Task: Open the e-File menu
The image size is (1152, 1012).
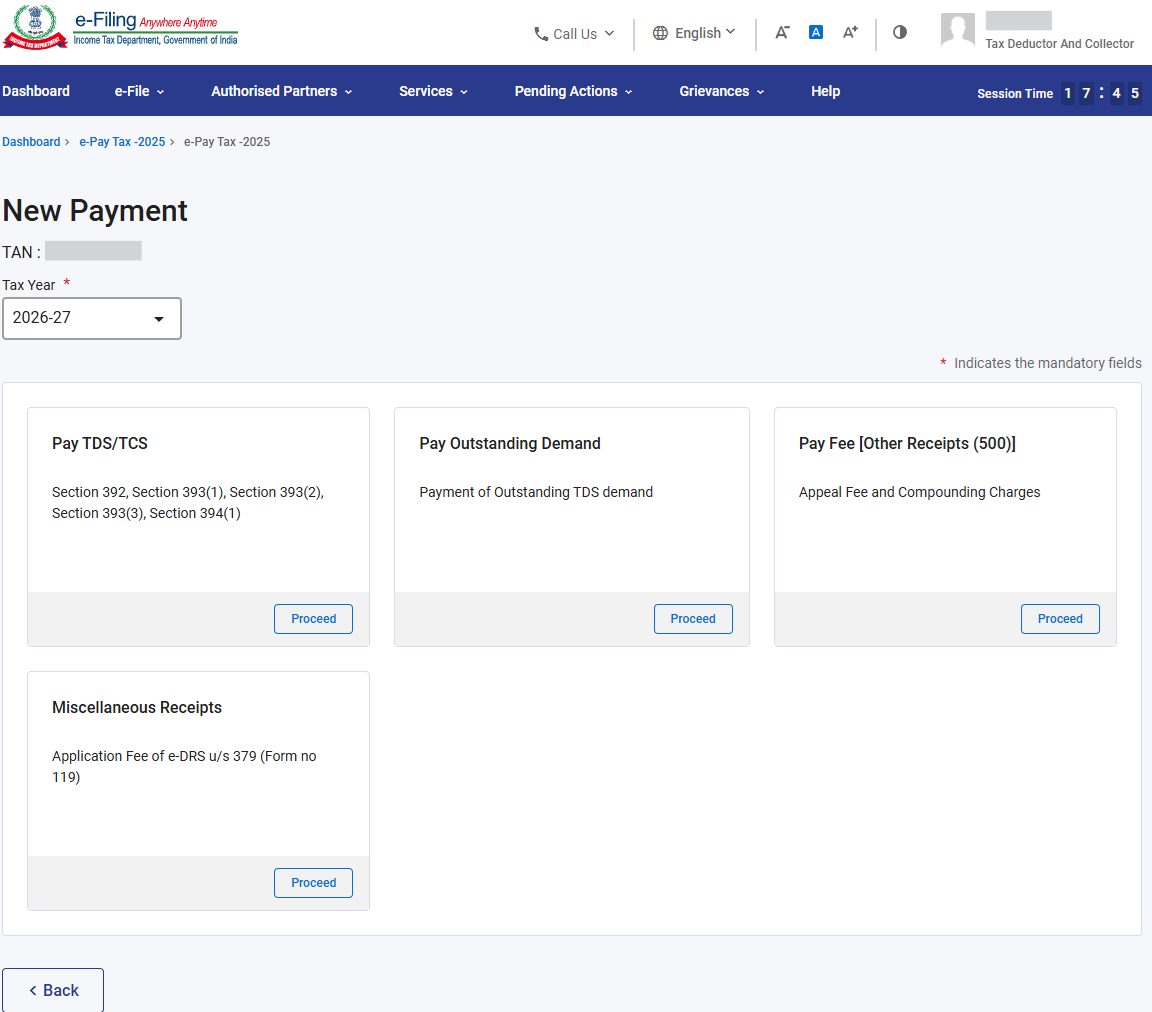Action: click(139, 91)
